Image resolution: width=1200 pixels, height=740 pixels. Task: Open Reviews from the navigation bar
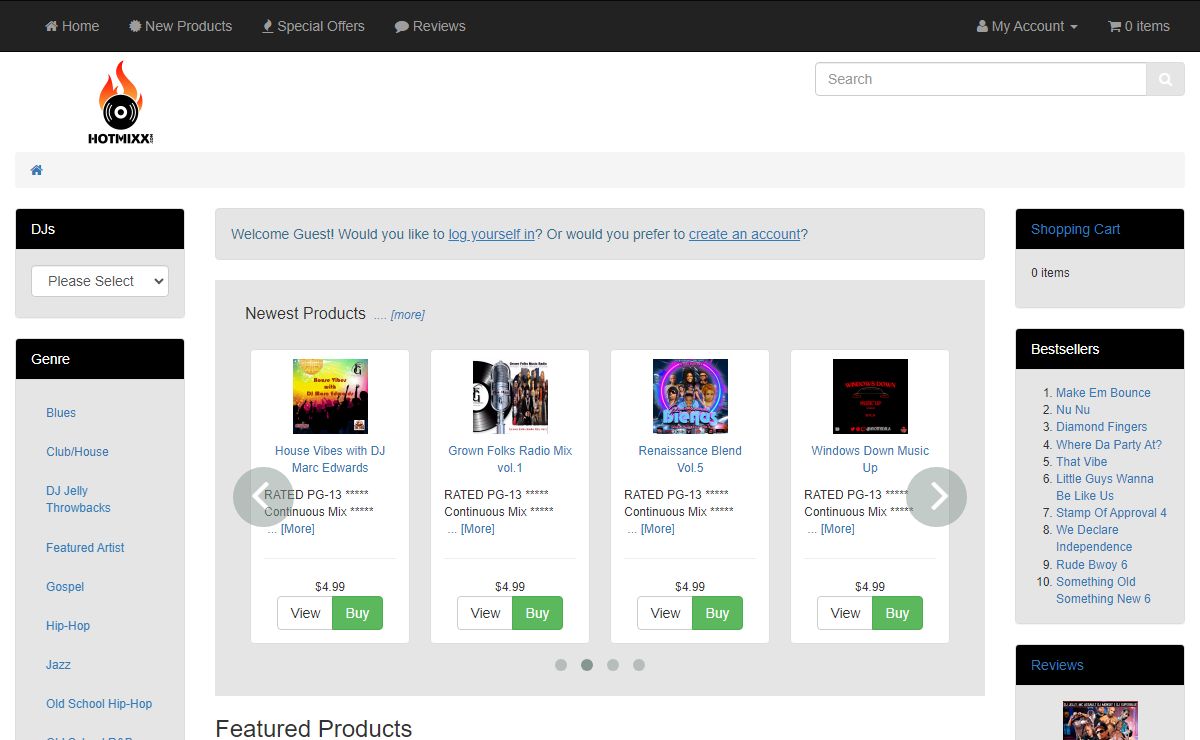(430, 26)
